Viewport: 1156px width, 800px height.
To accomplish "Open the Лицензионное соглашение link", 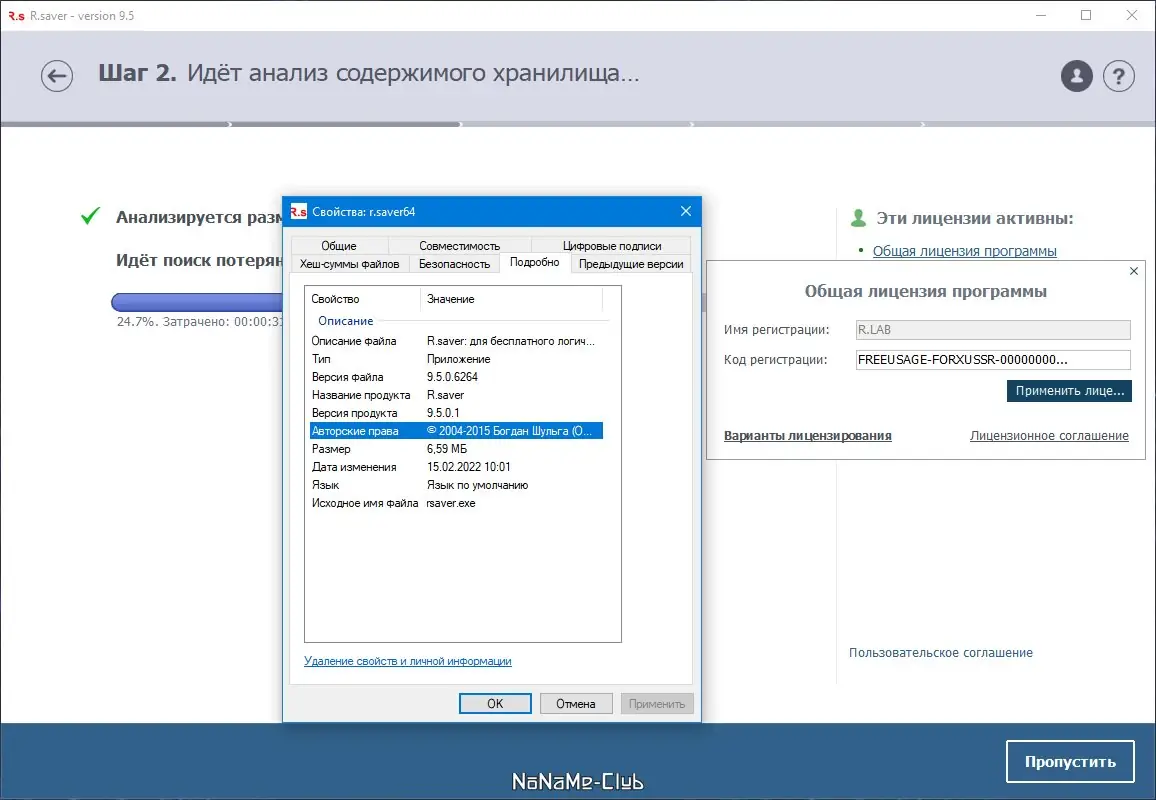I will pyautogui.click(x=1049, y=436).
